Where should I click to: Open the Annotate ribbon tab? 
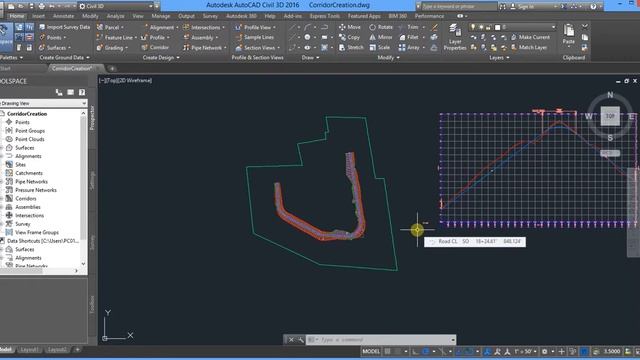point(64,16)
